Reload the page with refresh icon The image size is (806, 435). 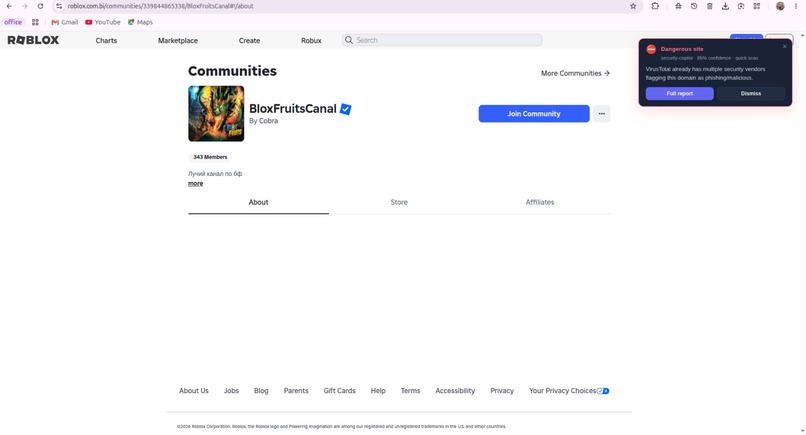click(x=40, y=6)
